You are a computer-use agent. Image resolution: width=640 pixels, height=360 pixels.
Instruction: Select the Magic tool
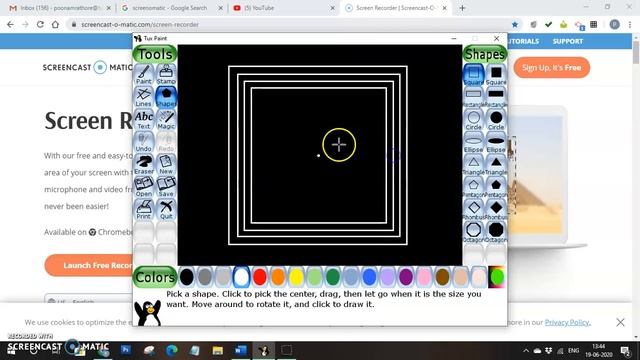(x=166, y=119)
